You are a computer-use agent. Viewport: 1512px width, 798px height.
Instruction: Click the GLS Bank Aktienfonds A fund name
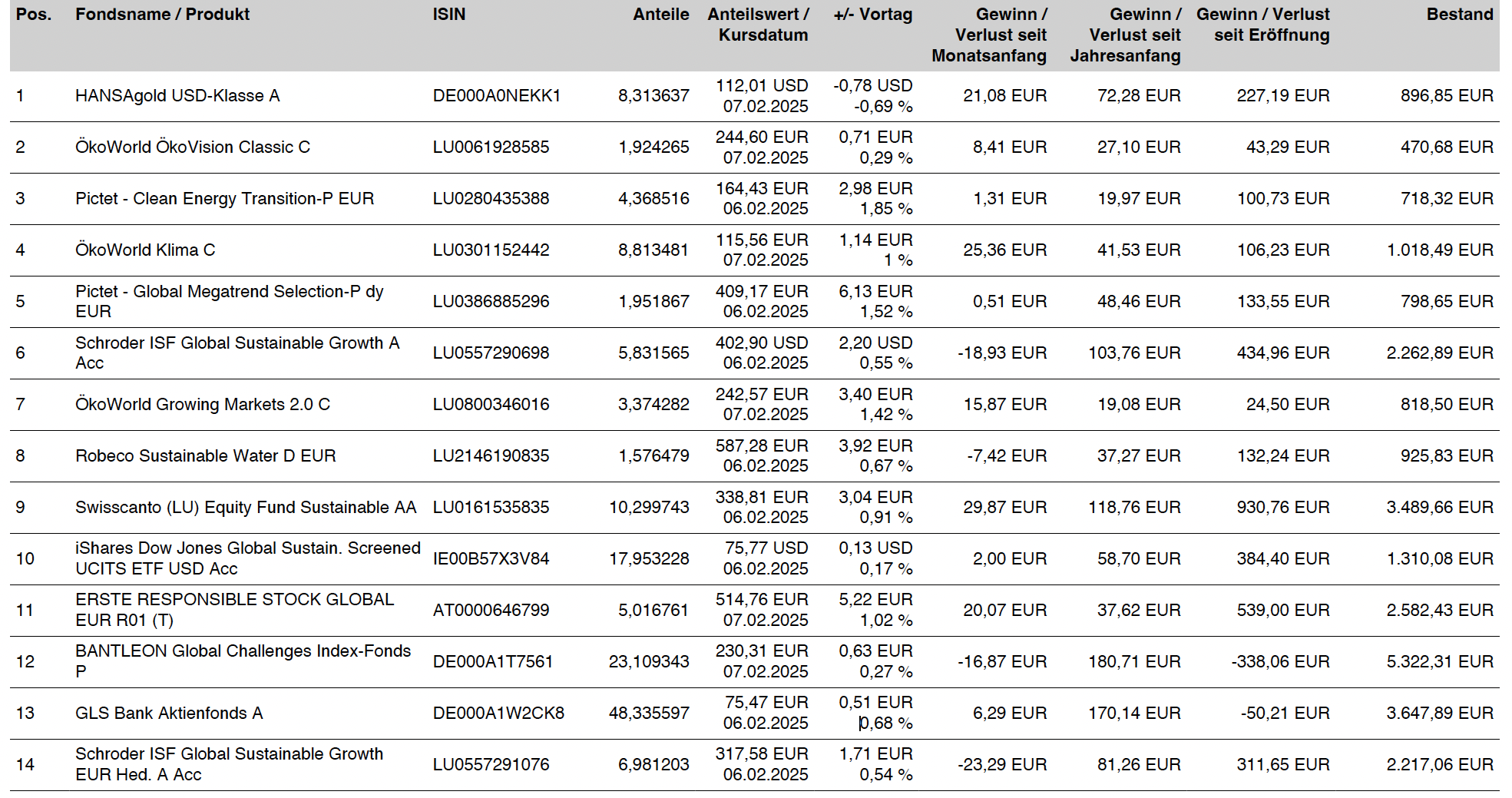click(x=169, y=714)
